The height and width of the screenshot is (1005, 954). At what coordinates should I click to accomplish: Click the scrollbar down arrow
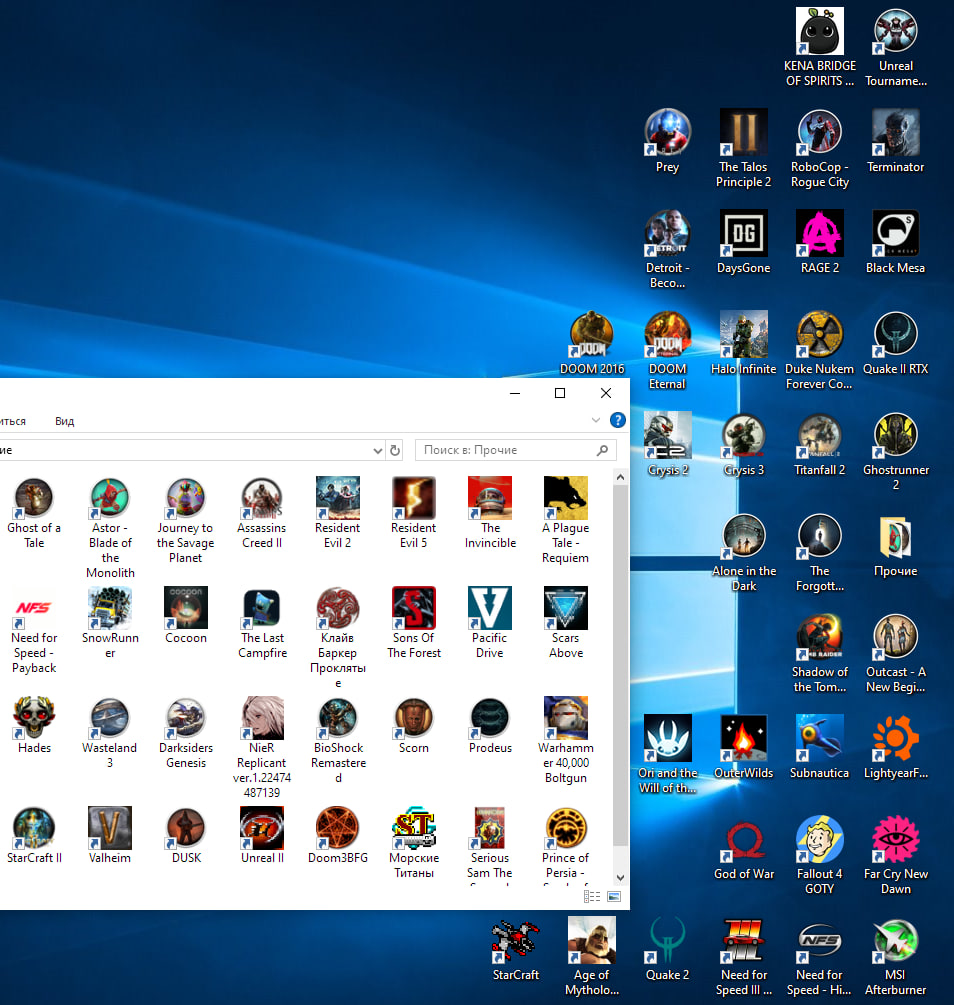click(620, 877)
